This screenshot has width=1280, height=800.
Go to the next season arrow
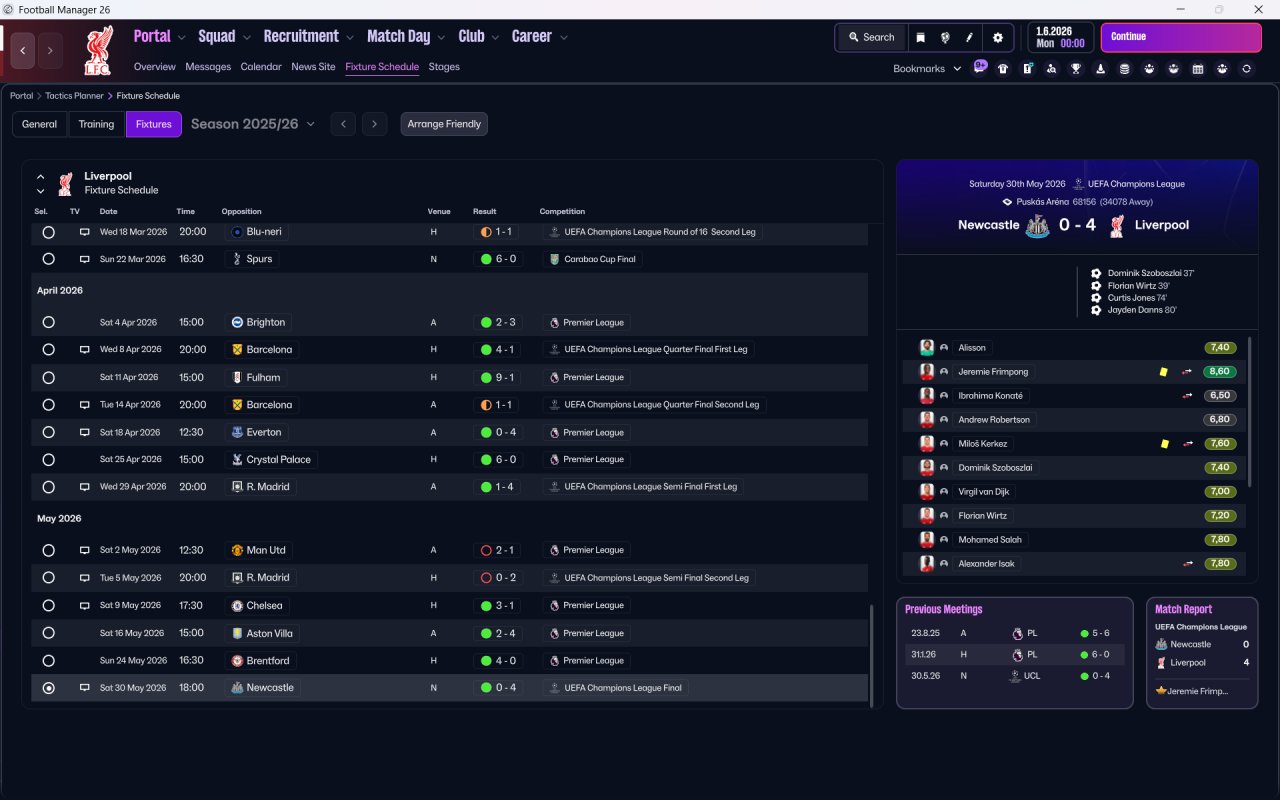[374, 124]
